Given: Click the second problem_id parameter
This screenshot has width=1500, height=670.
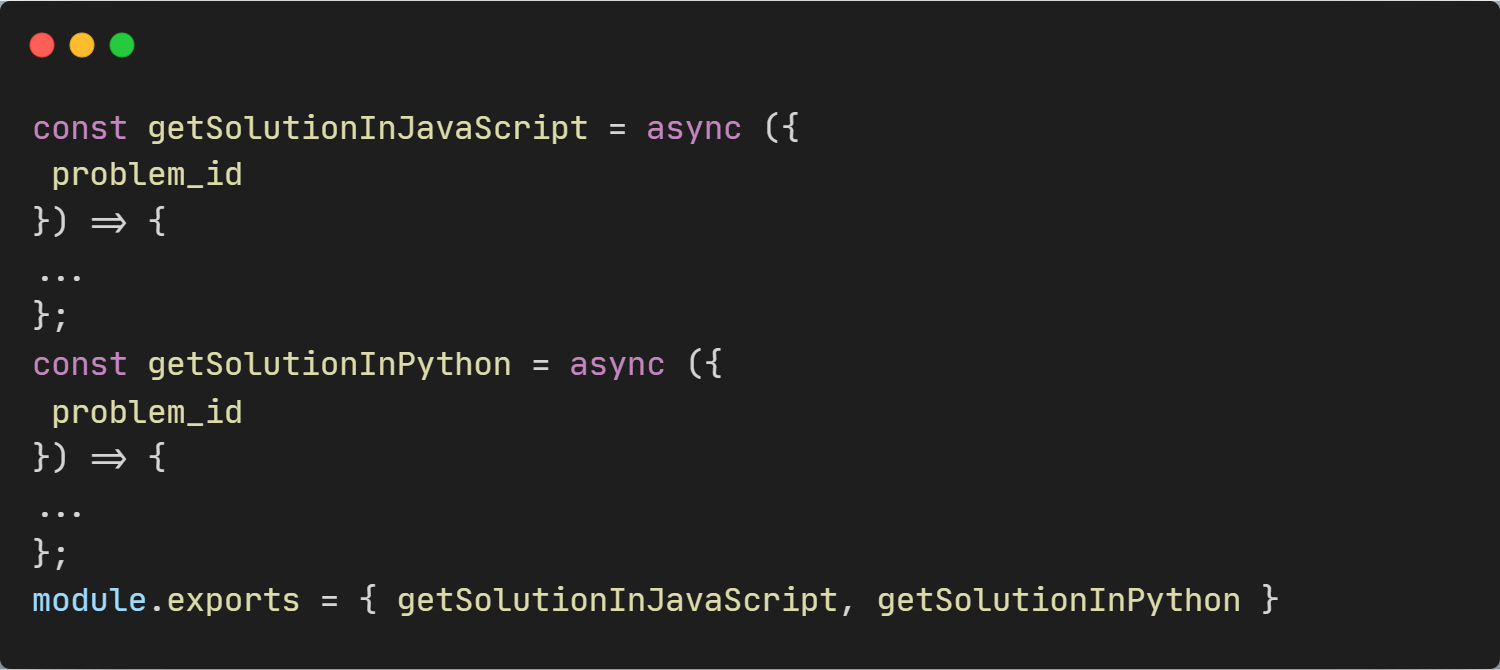Looking at the screenshot, I should point(147,411).
